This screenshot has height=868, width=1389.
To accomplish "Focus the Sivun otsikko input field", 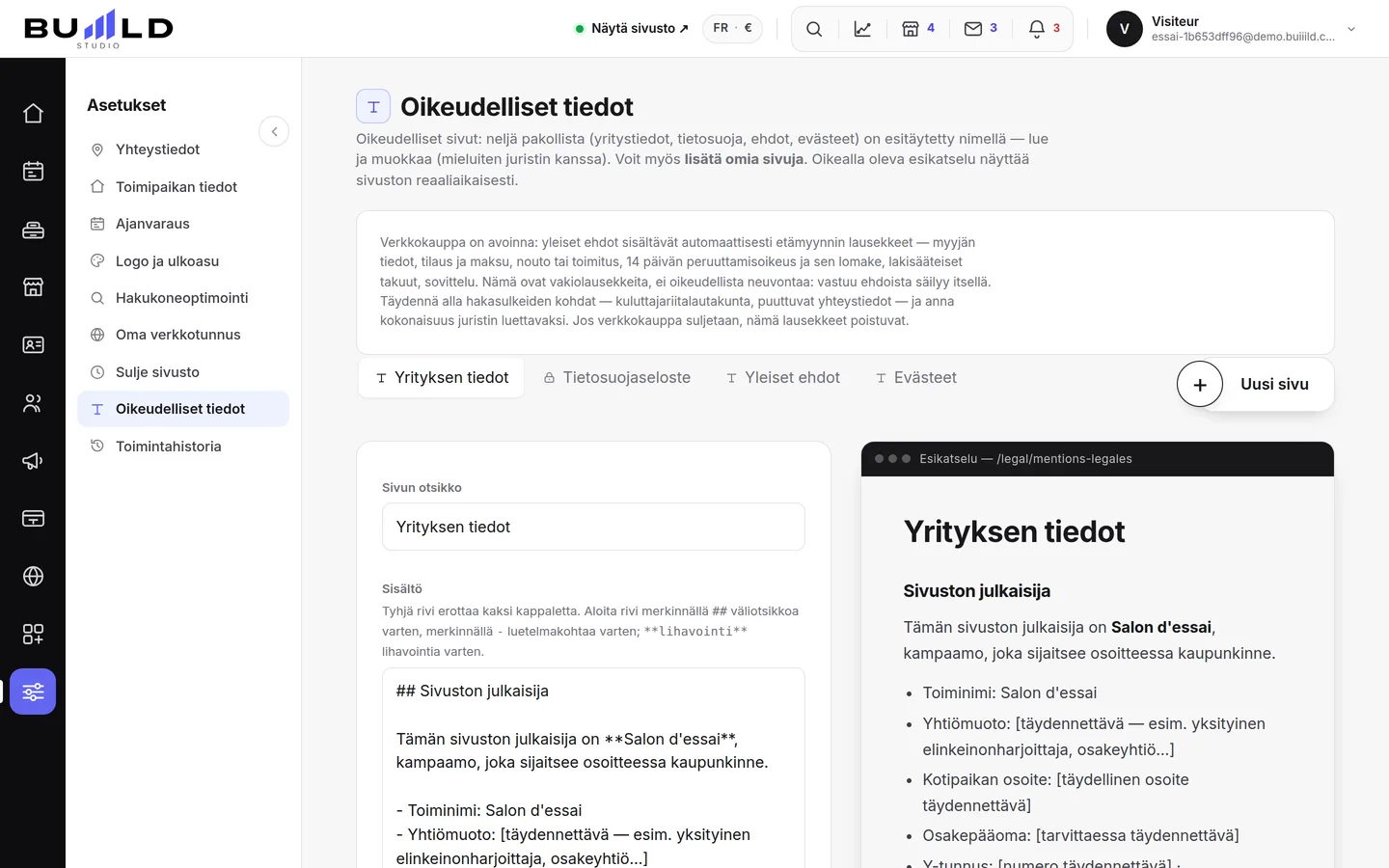I will click(x=593, y=527).
